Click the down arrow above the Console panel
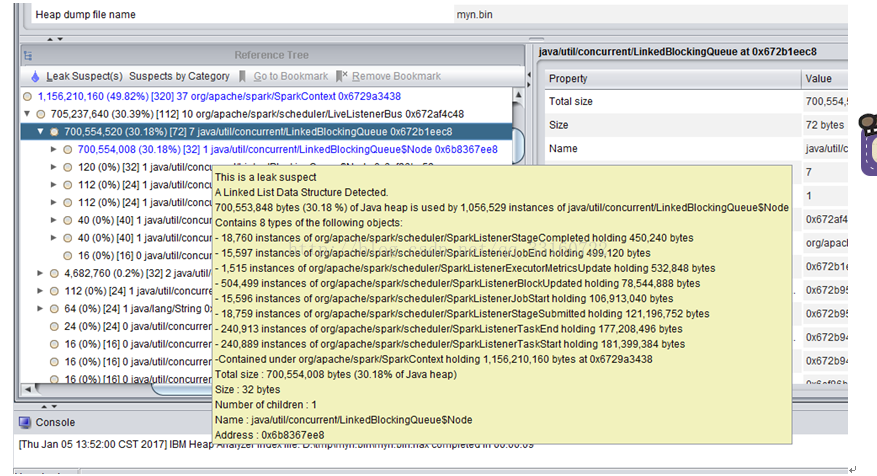 point(54,406)
